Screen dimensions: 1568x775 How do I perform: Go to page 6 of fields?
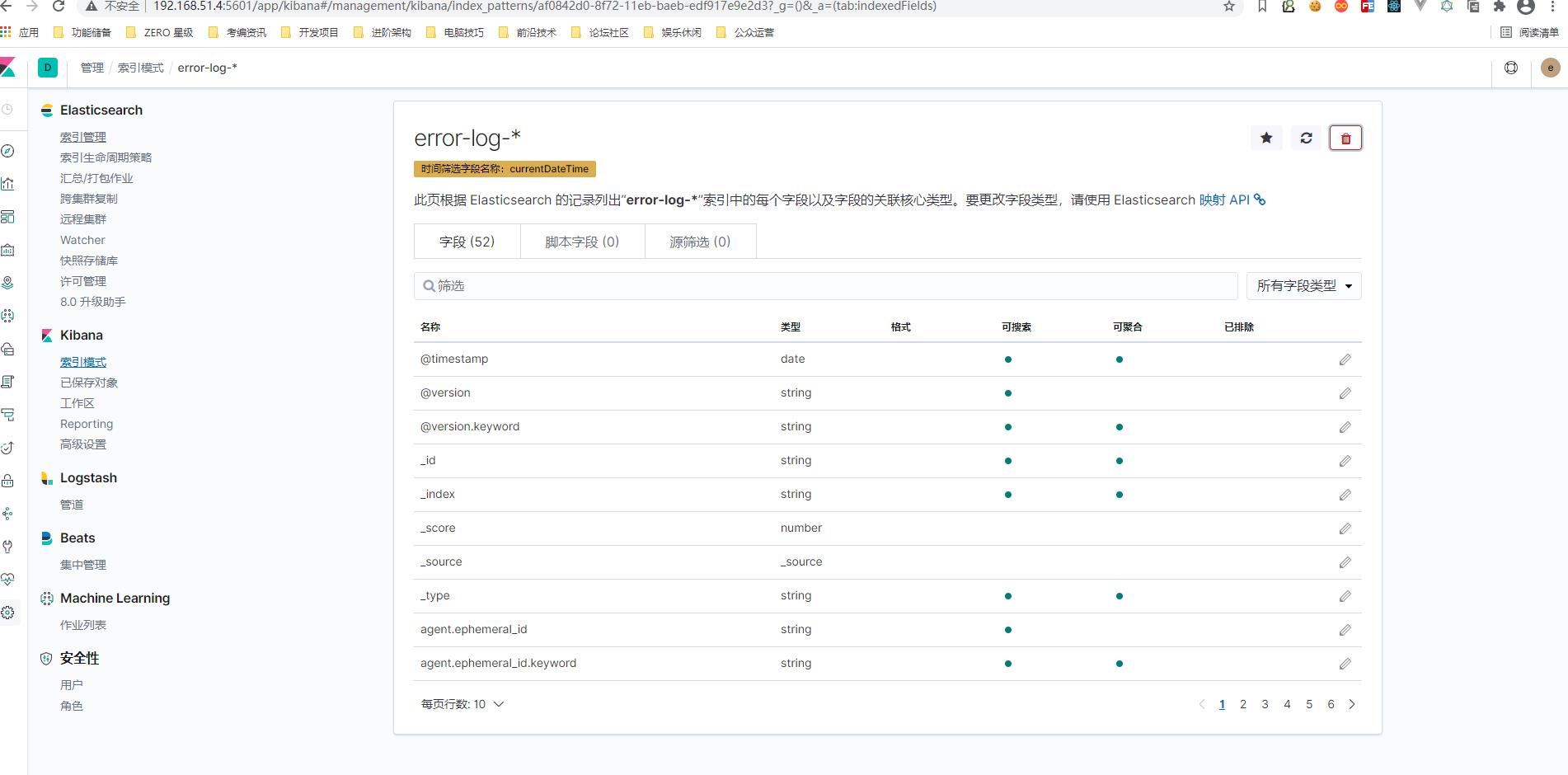[x=1331, y=704]
